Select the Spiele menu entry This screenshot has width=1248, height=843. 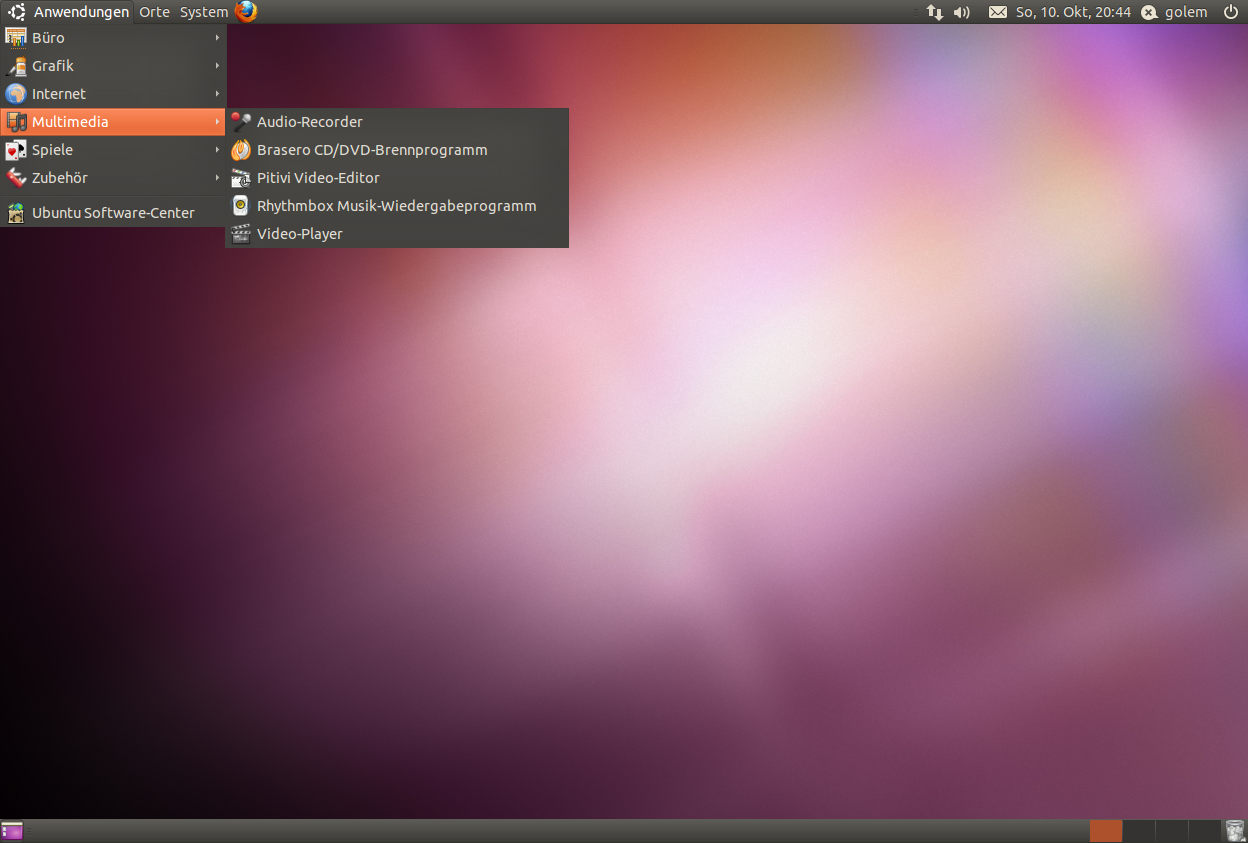[113, 150]
